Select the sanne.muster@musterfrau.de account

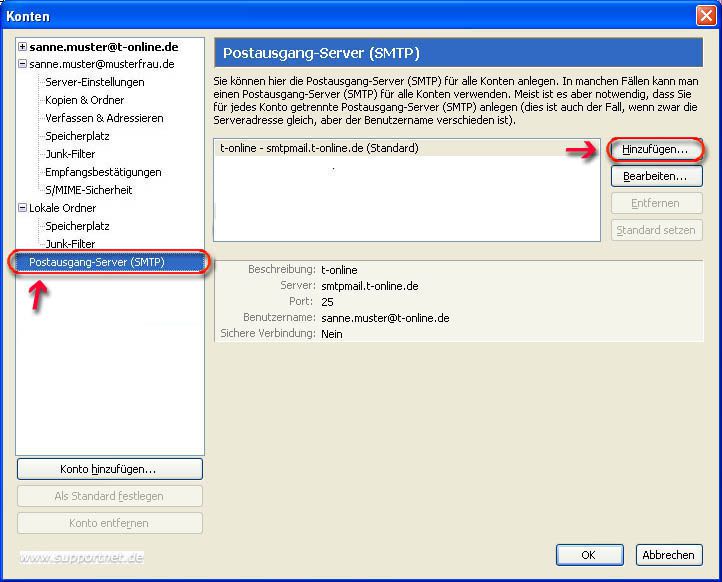(102, 64)
